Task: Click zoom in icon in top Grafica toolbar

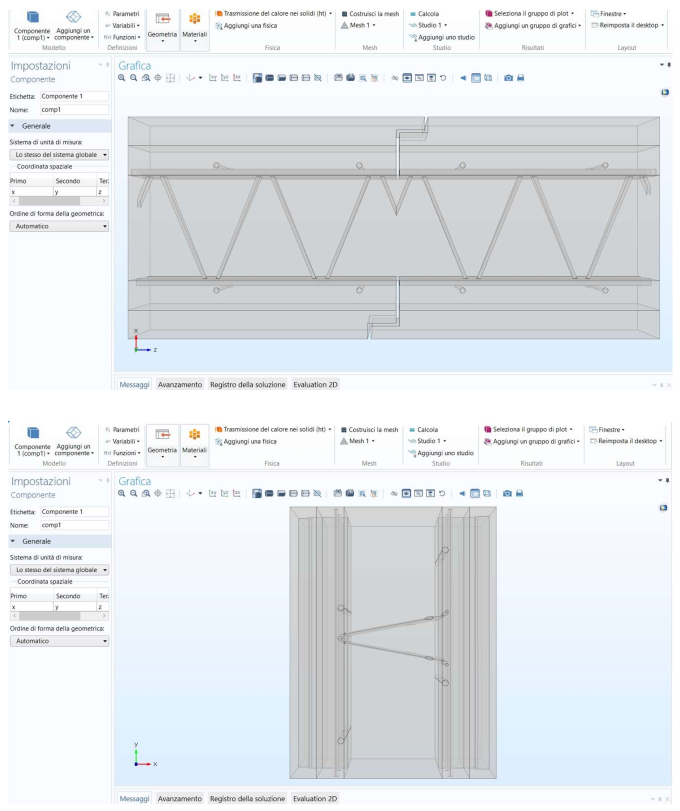Action: coord(123,78)
